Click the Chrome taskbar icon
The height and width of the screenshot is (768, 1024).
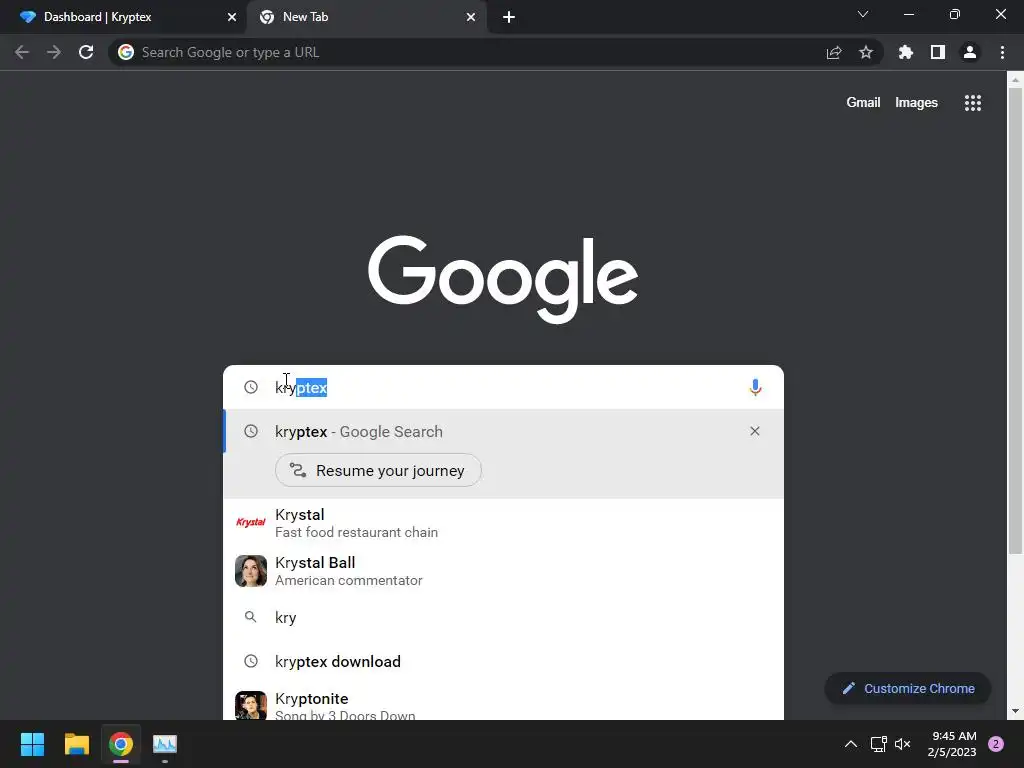pos(121,744)
